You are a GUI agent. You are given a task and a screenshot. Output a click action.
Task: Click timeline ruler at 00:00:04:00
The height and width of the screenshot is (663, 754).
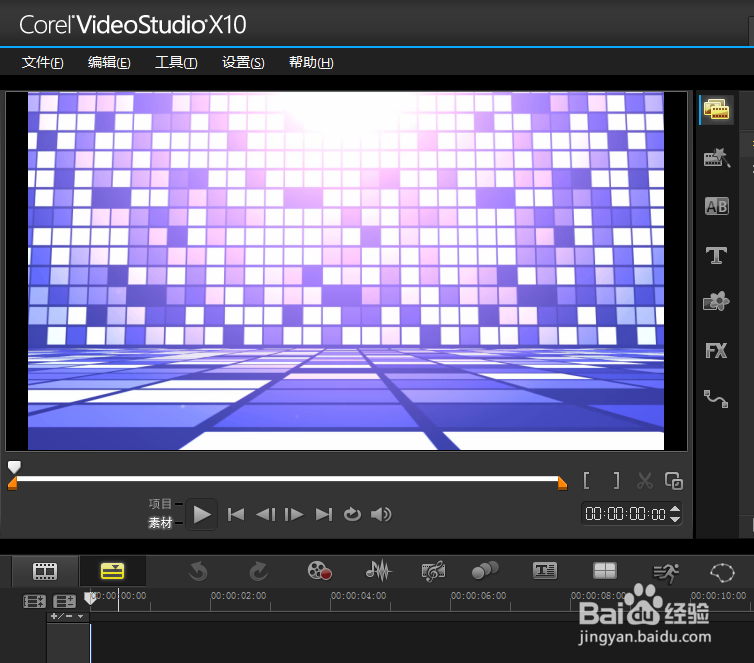tap(358, 596)
